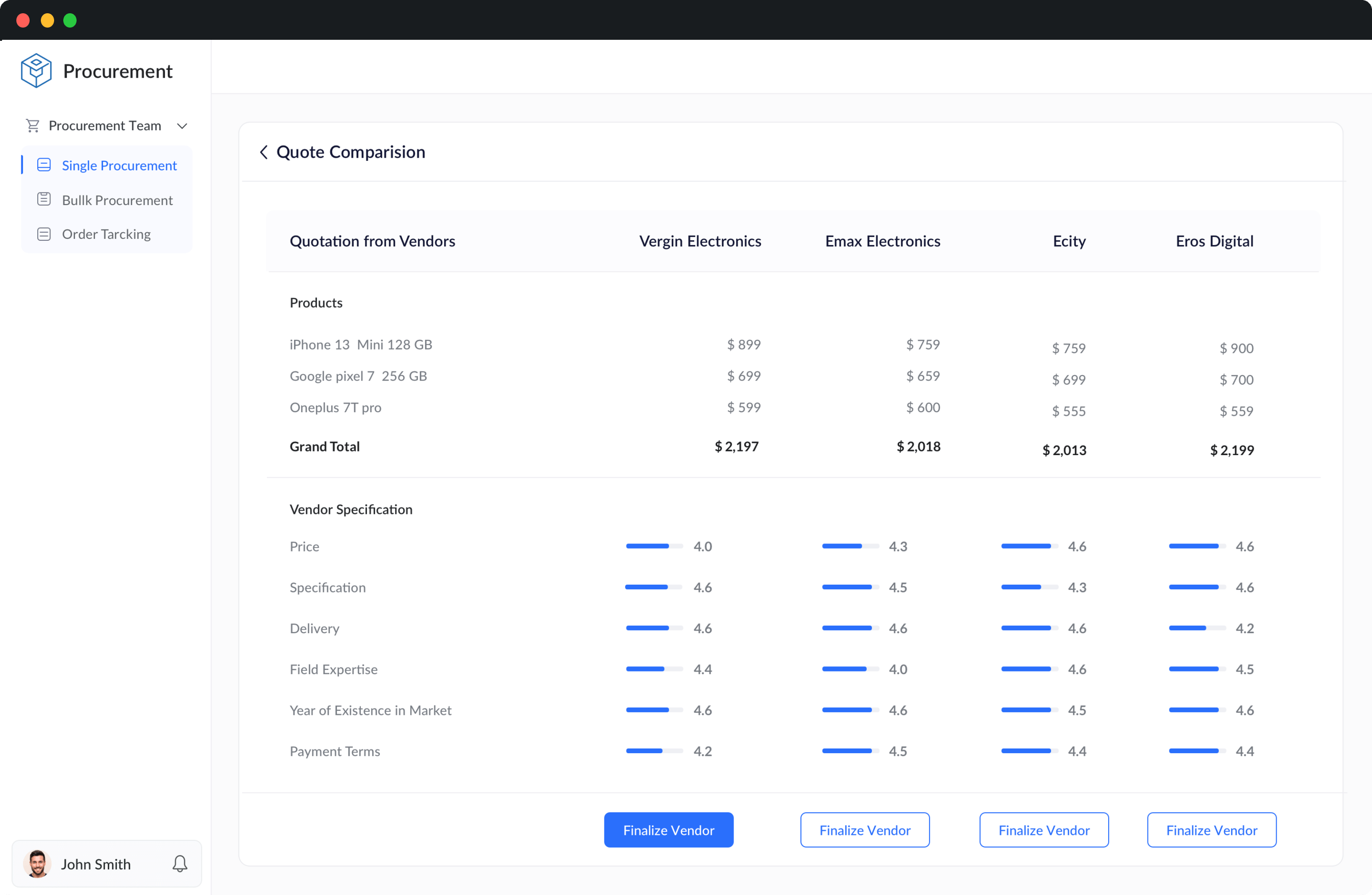
Task: Click the back arrow beside Quote Comparision
Action: click(x=264, y=152)
